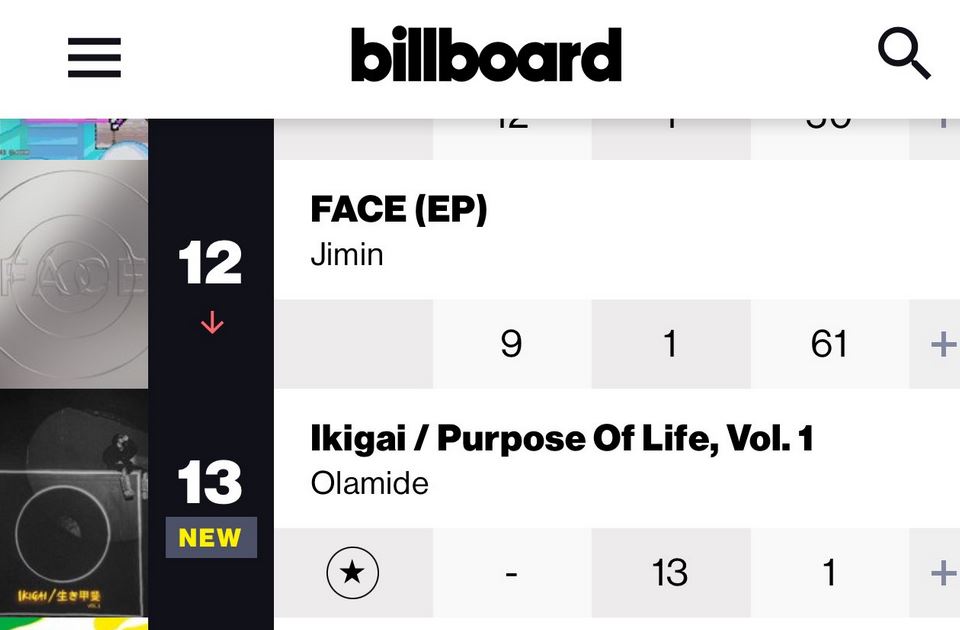This screenshot has height=630, width=960.
Task: Expand the FACE (EP) entry plus button
Action: (x=941, y=345)
